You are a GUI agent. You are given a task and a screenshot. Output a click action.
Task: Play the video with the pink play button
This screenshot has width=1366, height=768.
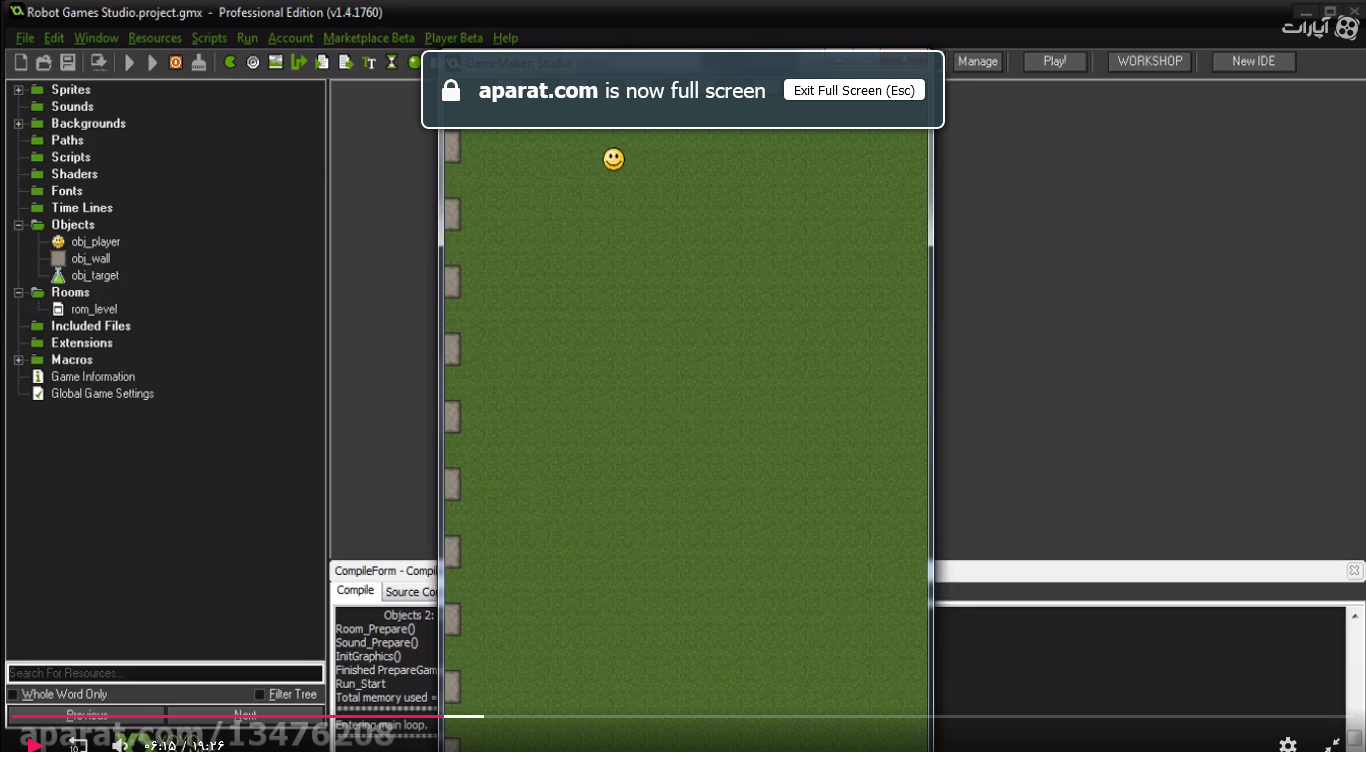click(x=34, y=745)
